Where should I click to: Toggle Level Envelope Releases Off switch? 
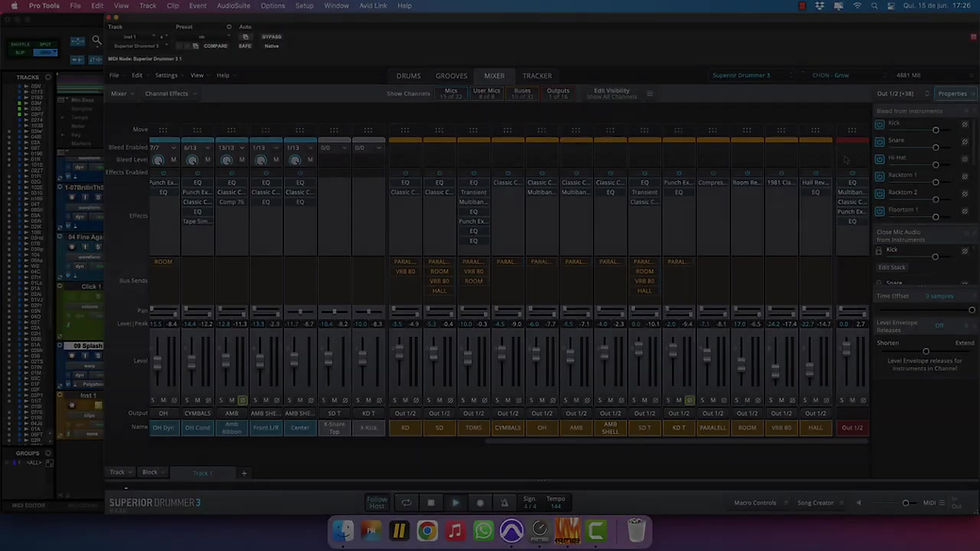coord(939,325)
